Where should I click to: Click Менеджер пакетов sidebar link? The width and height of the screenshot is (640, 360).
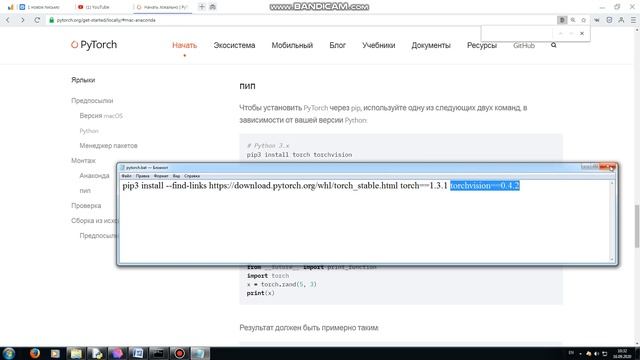click(x=109, y=146)
